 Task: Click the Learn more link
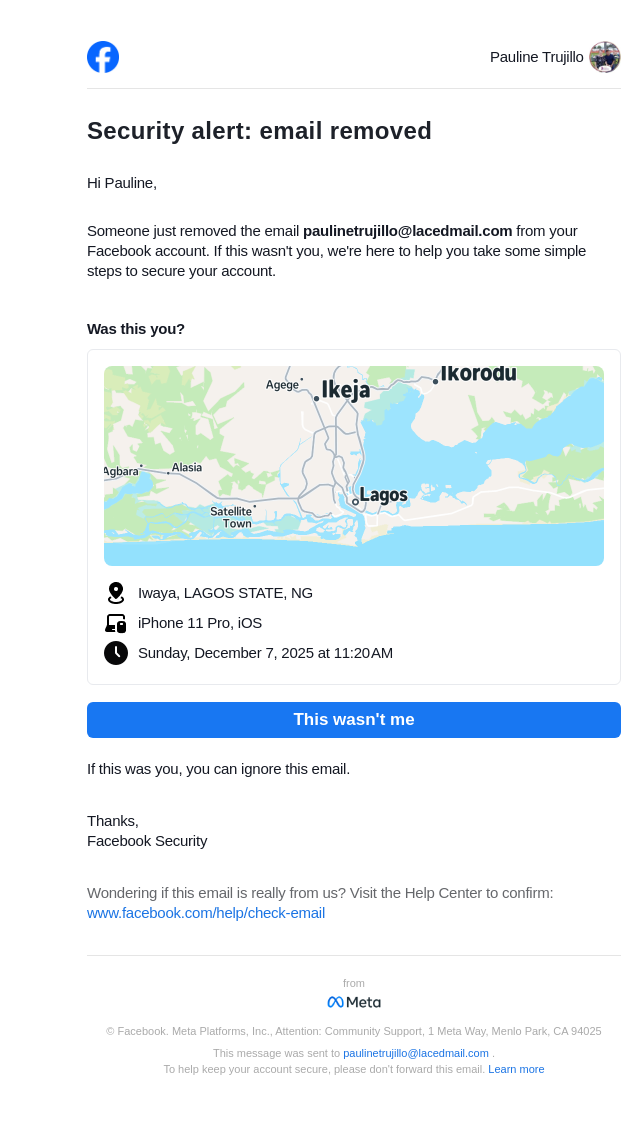516,1069
